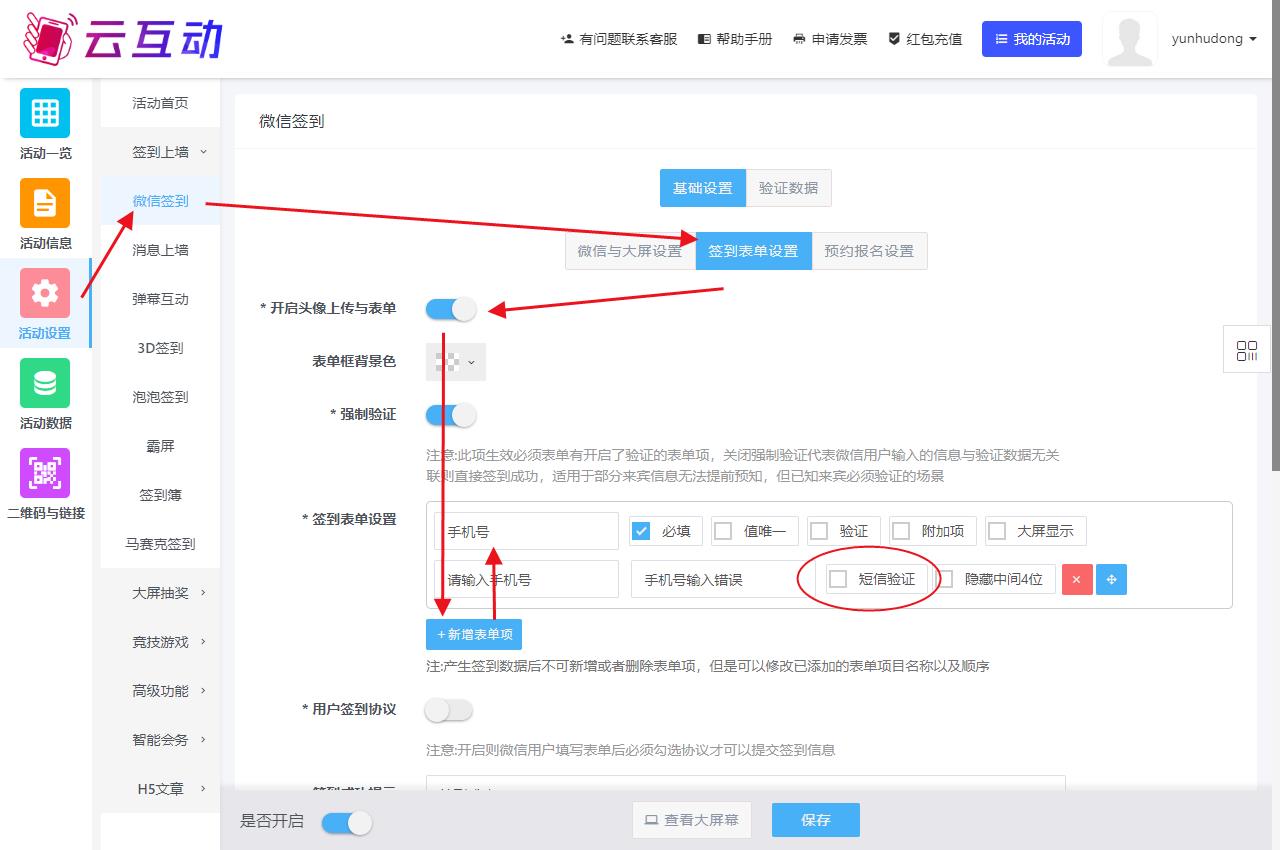Click the blue move form item handle
The image size is (1280, 850).
pos(1111,580)
